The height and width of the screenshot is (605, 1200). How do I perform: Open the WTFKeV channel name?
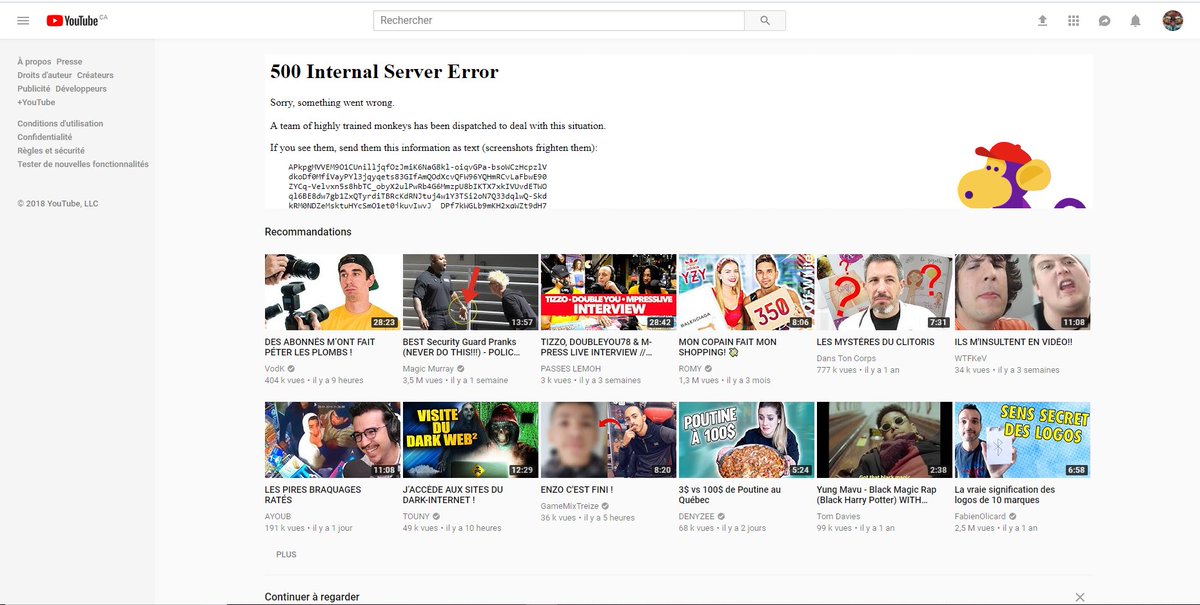tap(971, 358)
